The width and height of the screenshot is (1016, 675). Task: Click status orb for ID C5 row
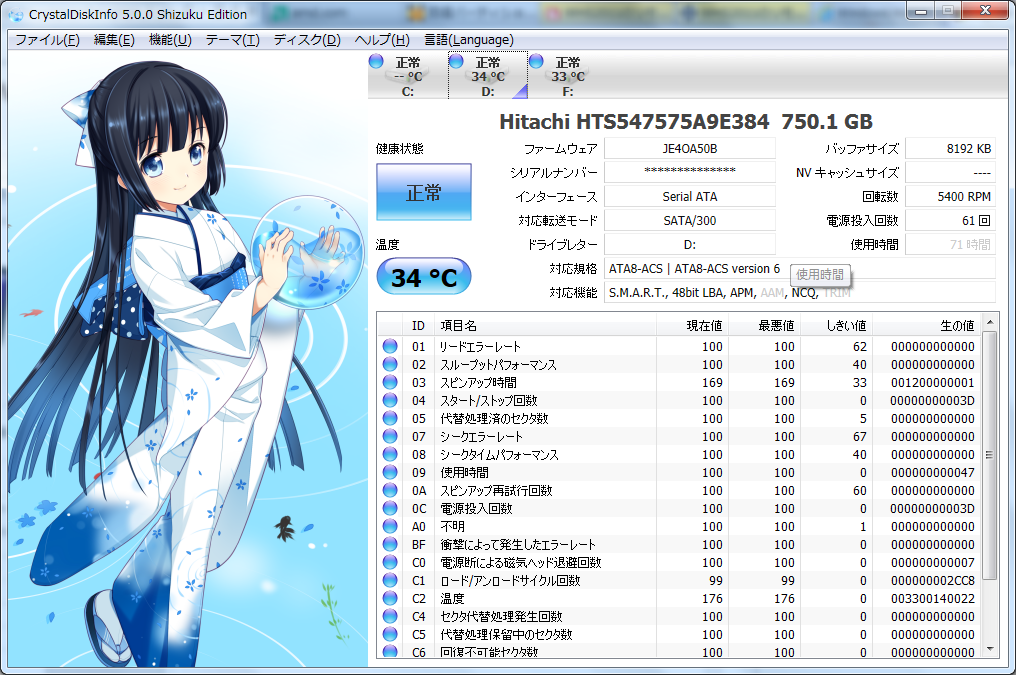point(390,634)
